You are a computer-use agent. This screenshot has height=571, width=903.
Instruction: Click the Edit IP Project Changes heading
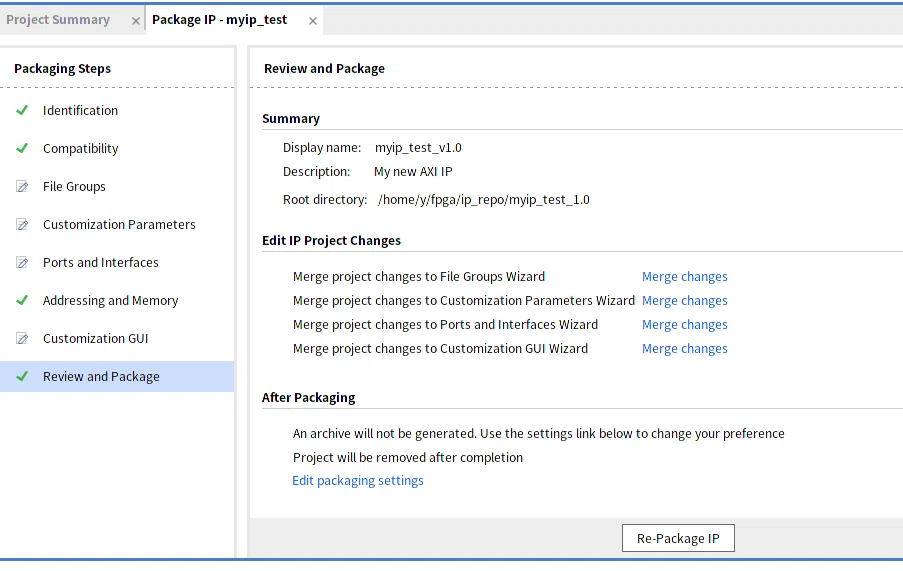(331, 241)
